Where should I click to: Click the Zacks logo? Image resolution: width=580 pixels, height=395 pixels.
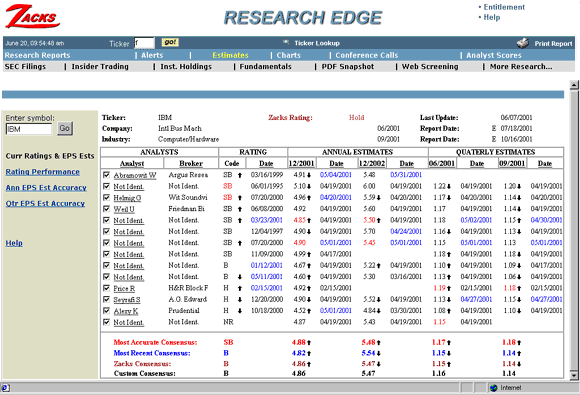(x=33, y=16)
